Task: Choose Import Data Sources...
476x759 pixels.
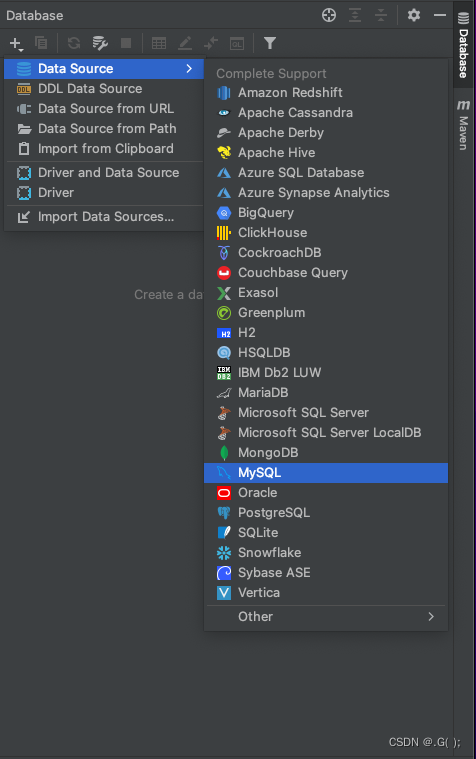Action: click(x=104, y=216)
